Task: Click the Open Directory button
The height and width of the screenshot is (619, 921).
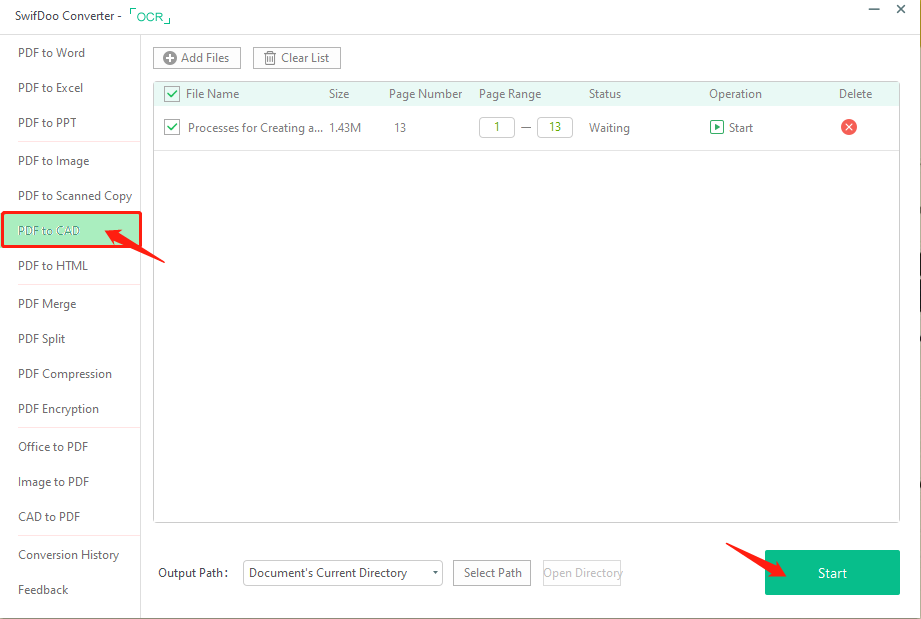Action: point(582,573)
